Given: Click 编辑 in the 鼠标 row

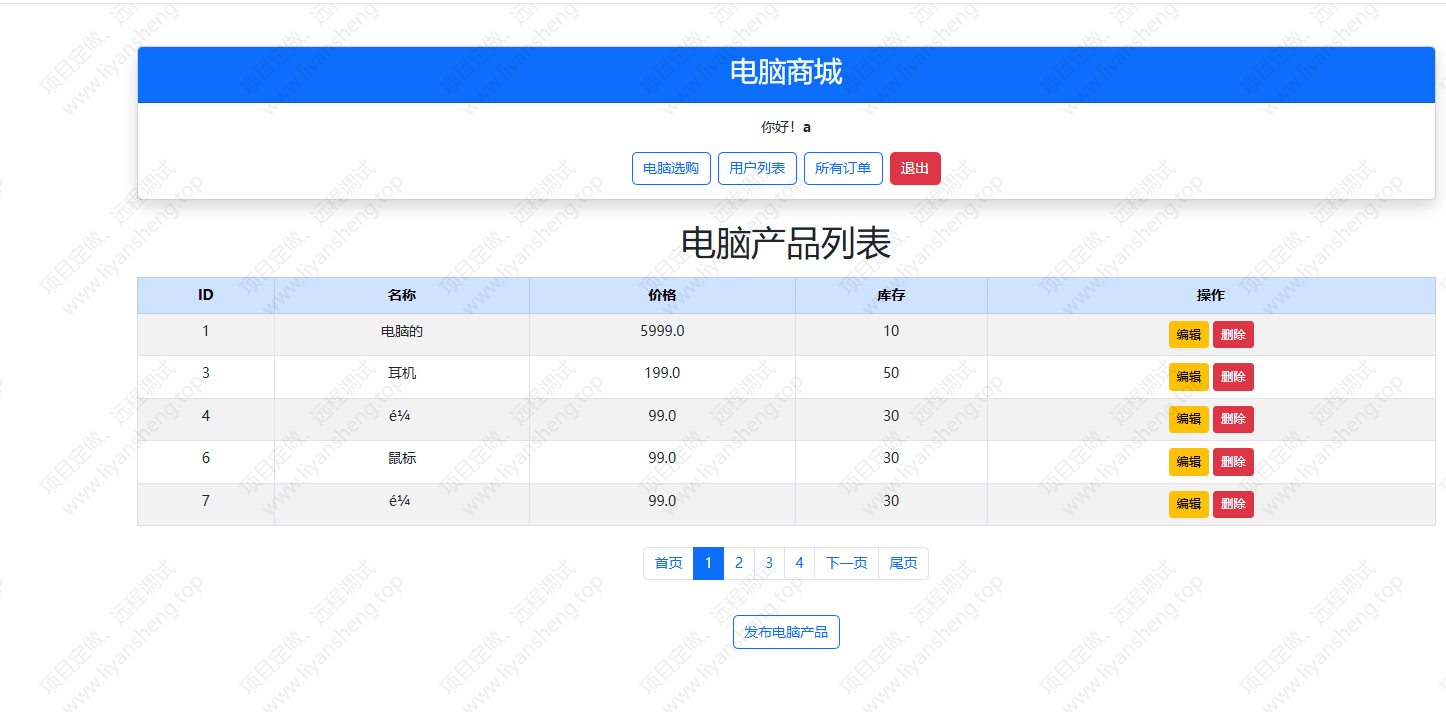Looking at the screenshot, I should pyautogui.click(x=1189, y=462).
